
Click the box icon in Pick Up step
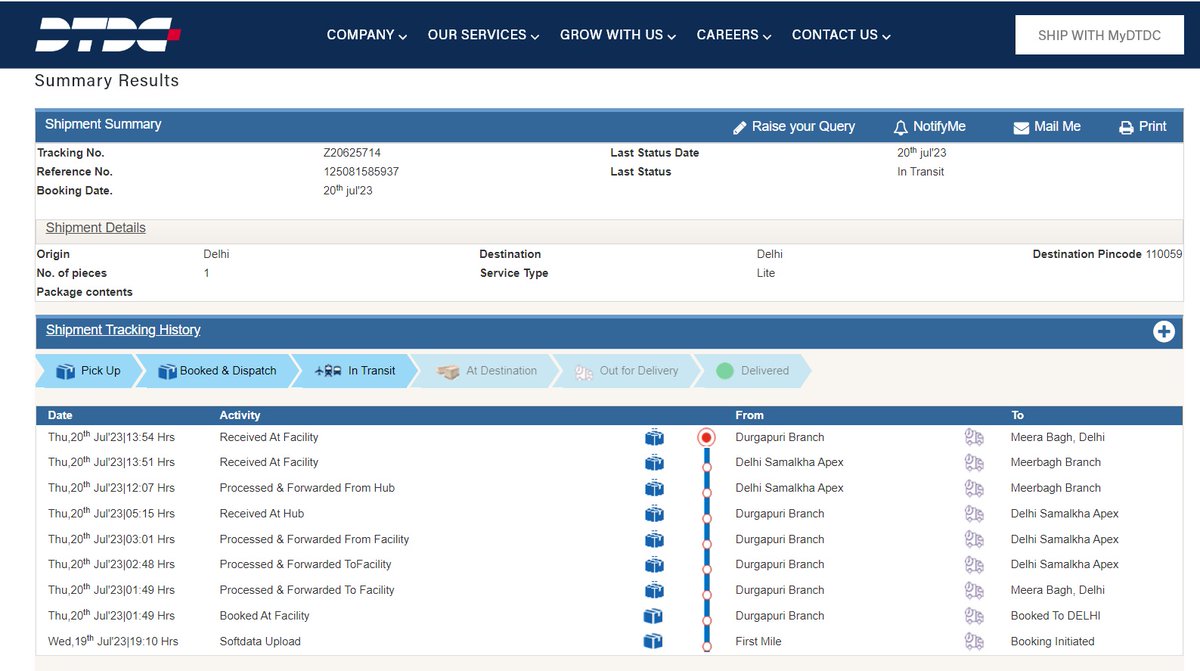pos(66,371)
